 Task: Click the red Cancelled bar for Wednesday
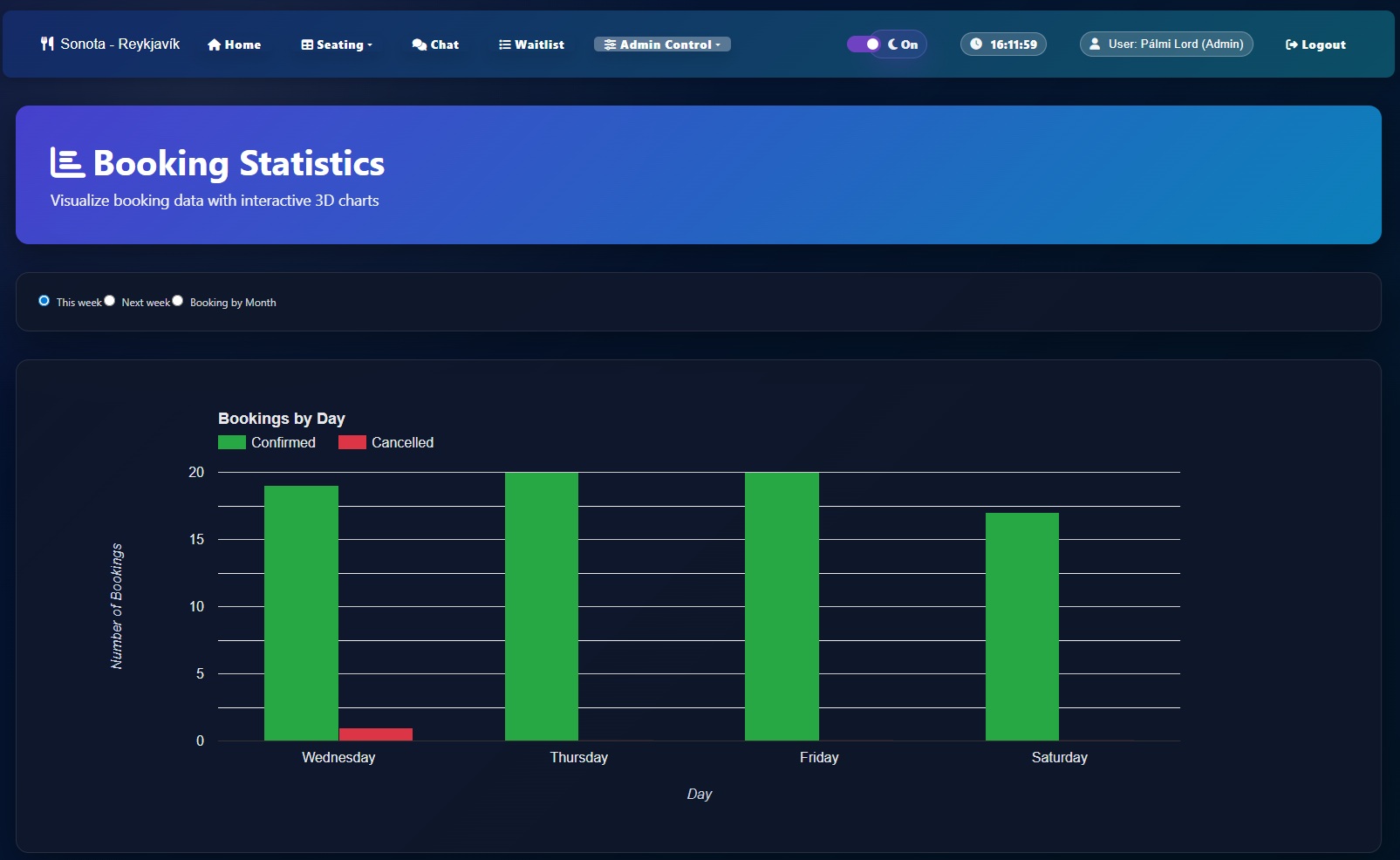tap(375, 734)
